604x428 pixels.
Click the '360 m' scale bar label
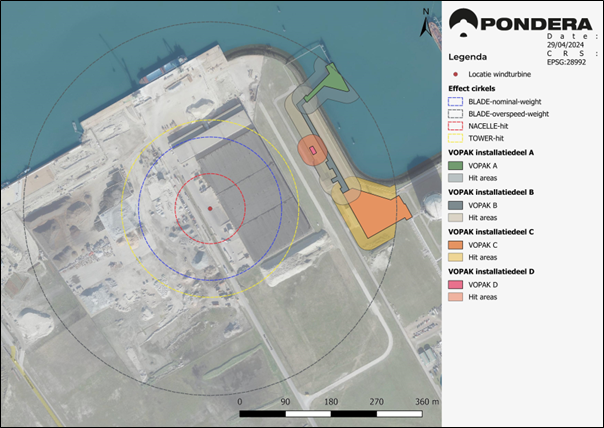tap(427, 402)
